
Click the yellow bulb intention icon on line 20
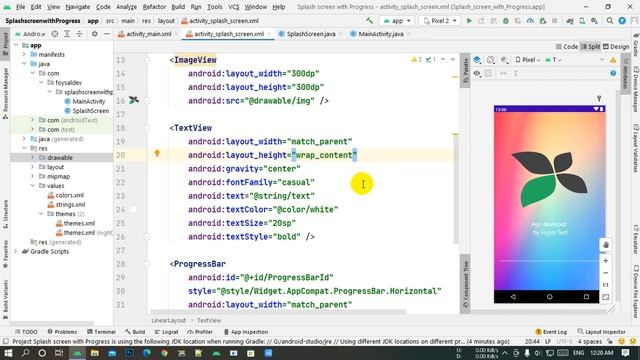157,153
